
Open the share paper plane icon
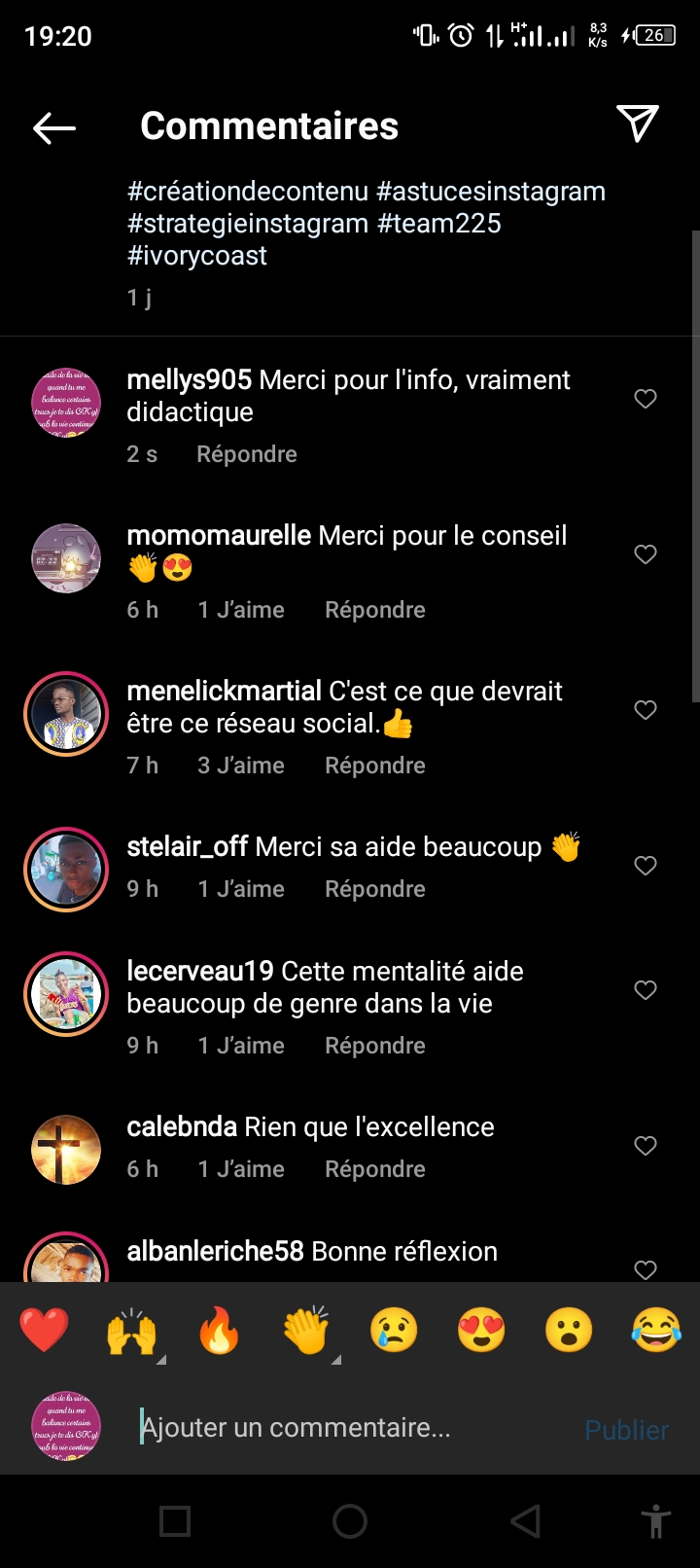638,125
